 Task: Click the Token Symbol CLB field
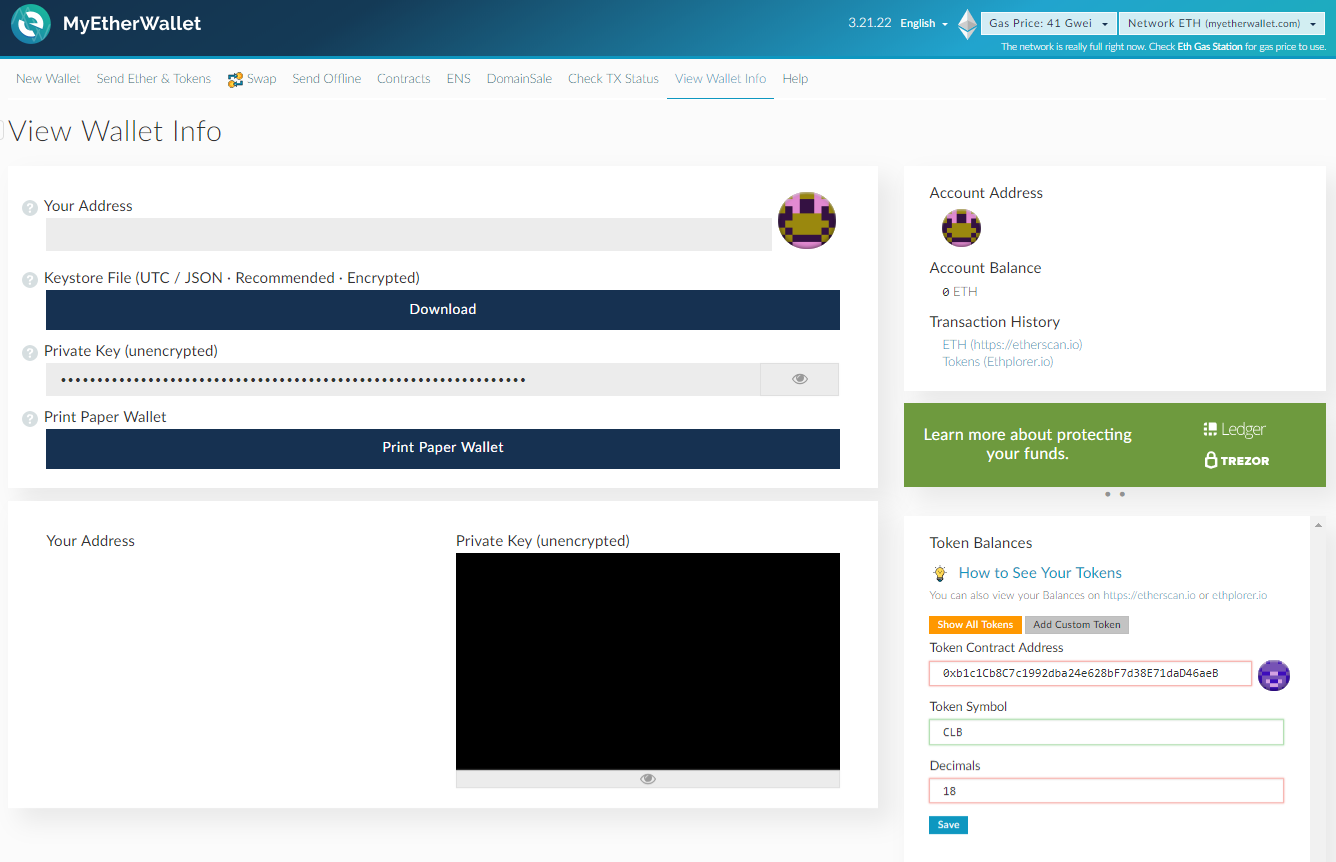1106,732
